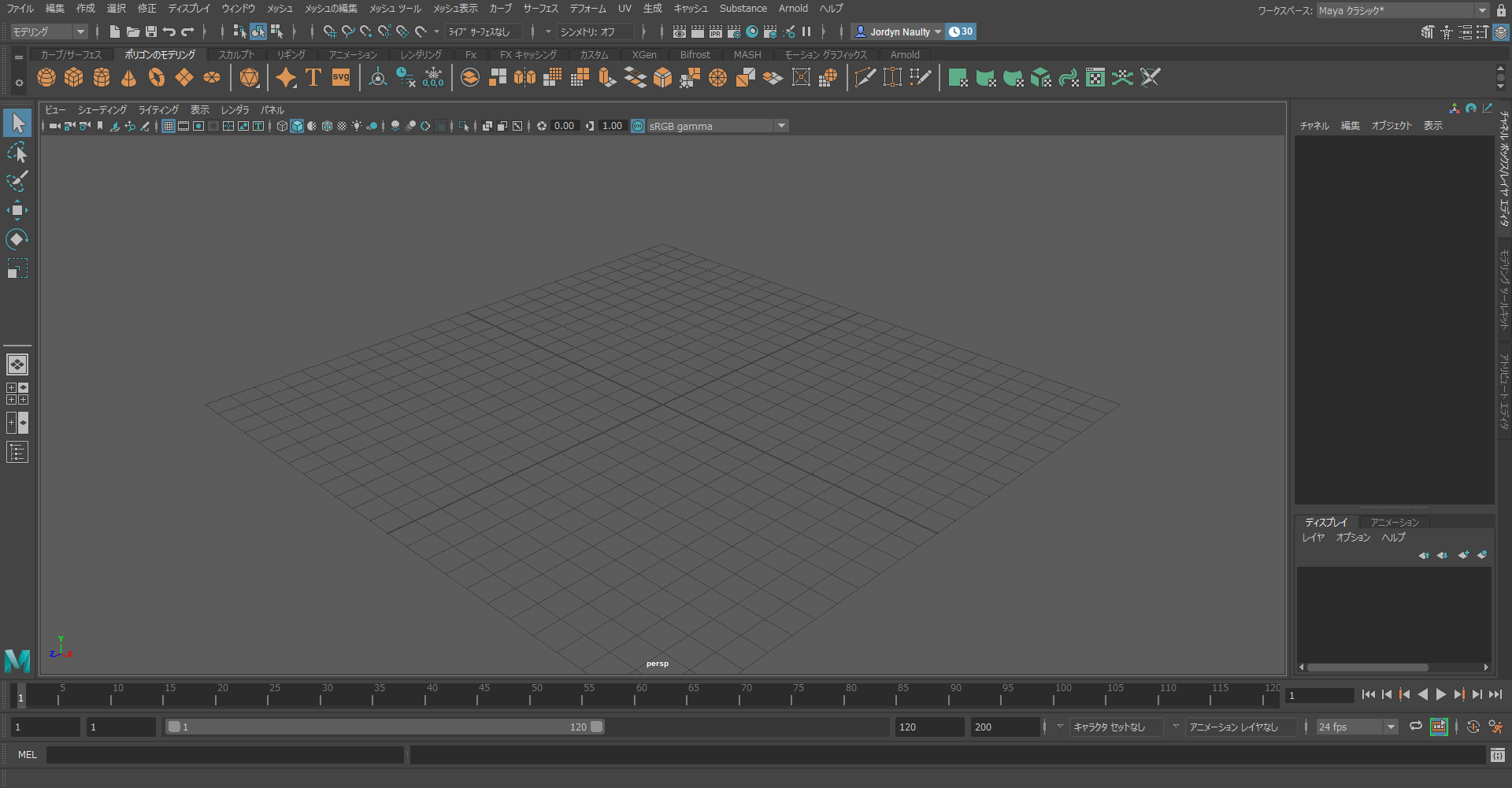
Task: Switch to the リギング shelf tab
Action: click(291, 54)
